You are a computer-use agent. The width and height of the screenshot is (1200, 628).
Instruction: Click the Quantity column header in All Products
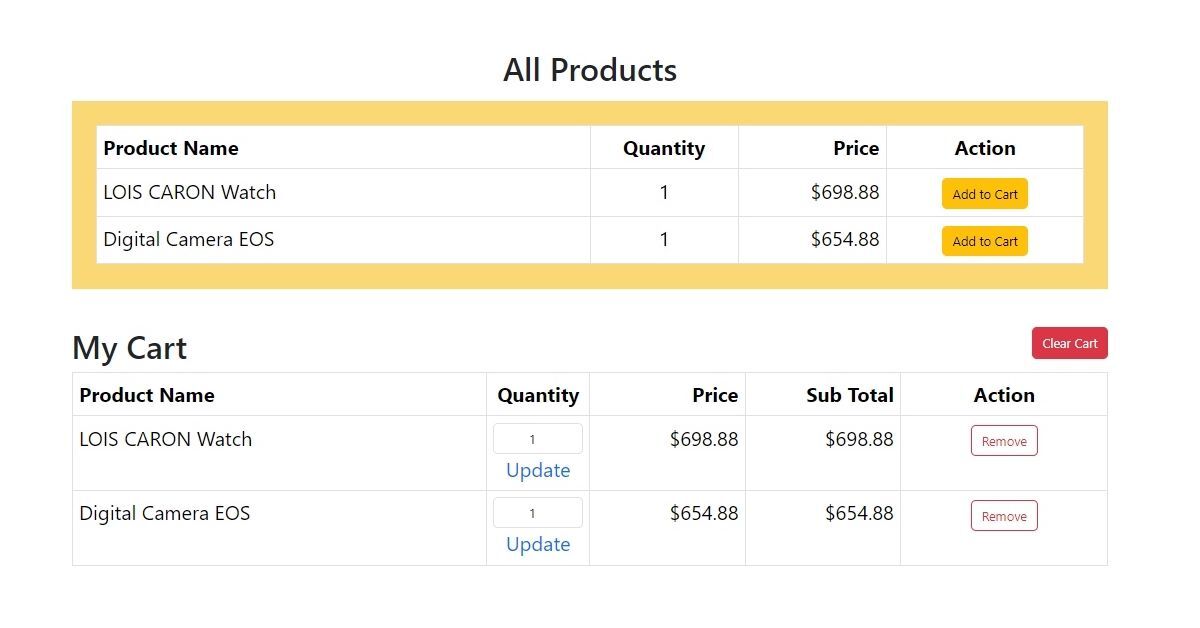tap(664, 148)
